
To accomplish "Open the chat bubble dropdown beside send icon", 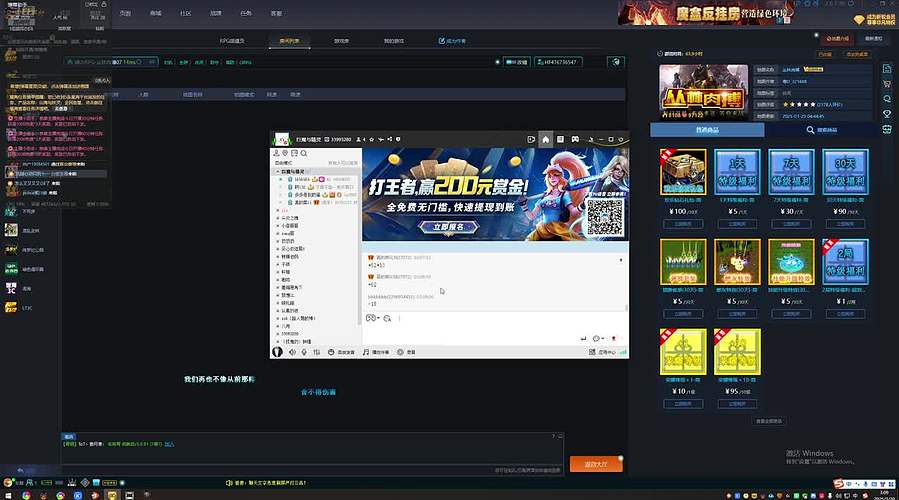I will (597, 338).
